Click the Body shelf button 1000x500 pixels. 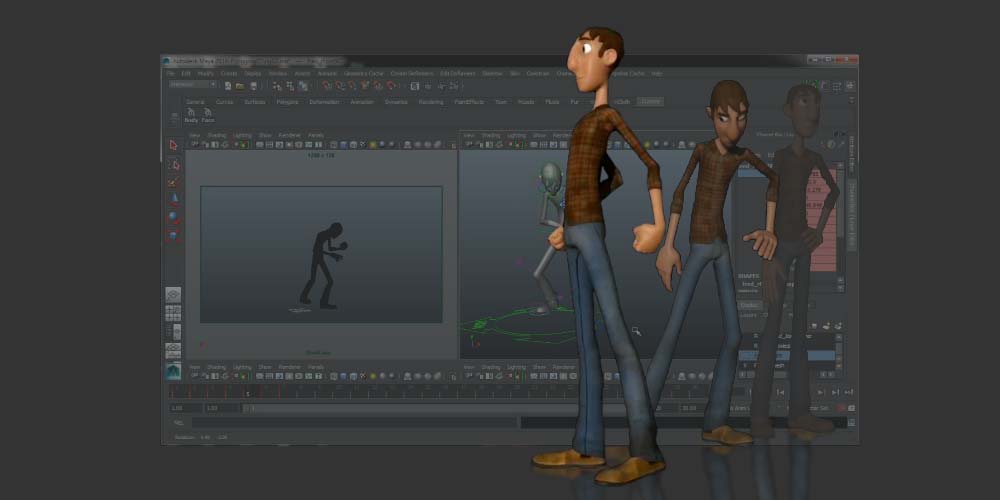(191, 116)
